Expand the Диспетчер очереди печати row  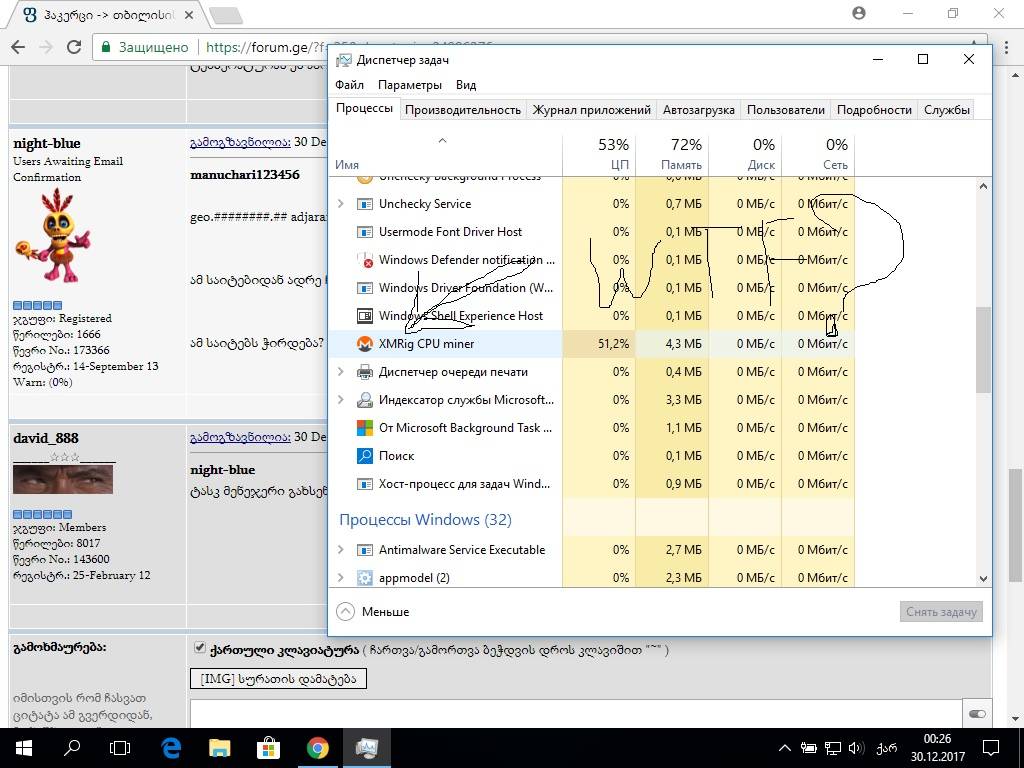click(x=340, y=372)
